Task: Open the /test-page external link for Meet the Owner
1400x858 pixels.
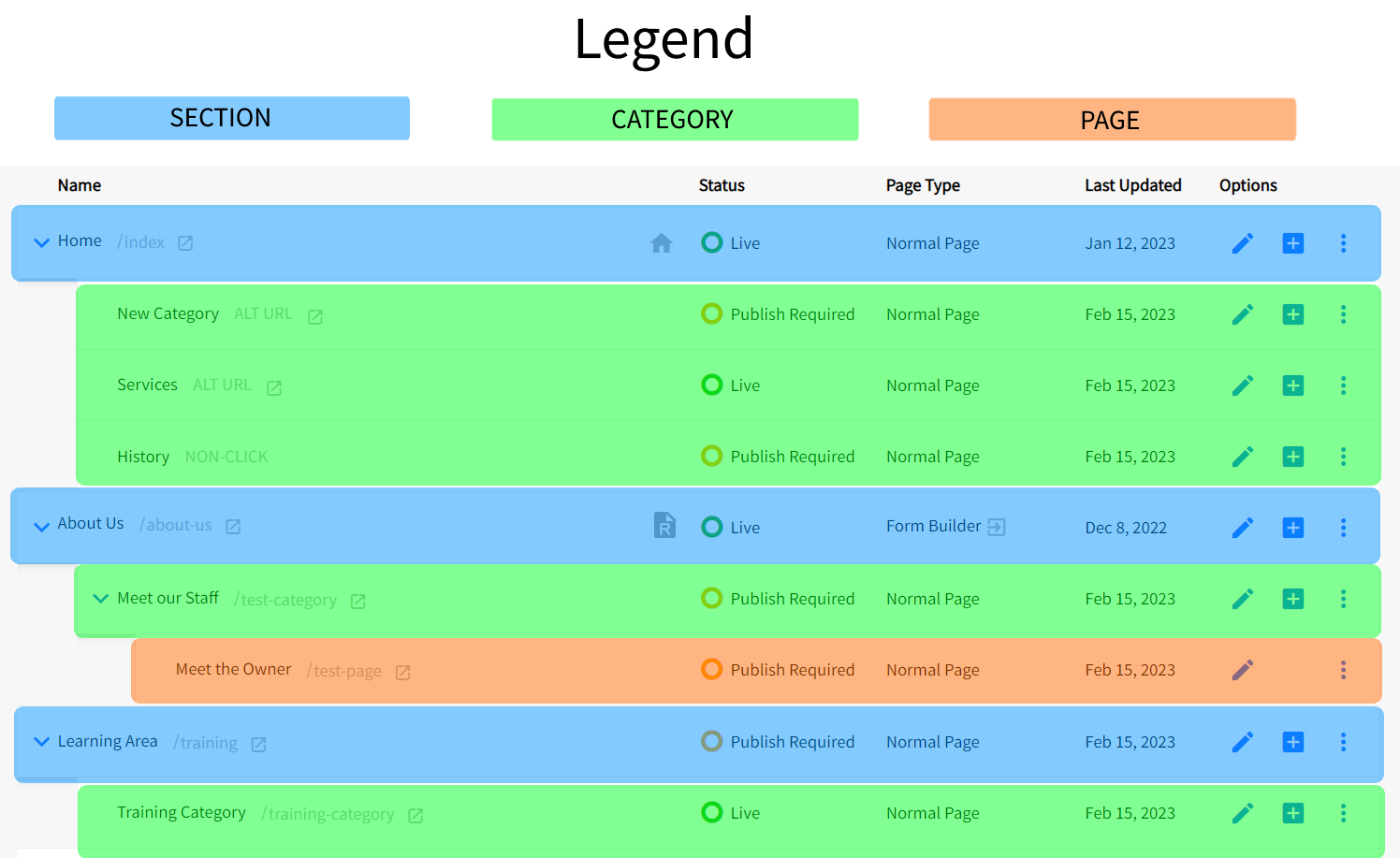Action: coord(402,672)
